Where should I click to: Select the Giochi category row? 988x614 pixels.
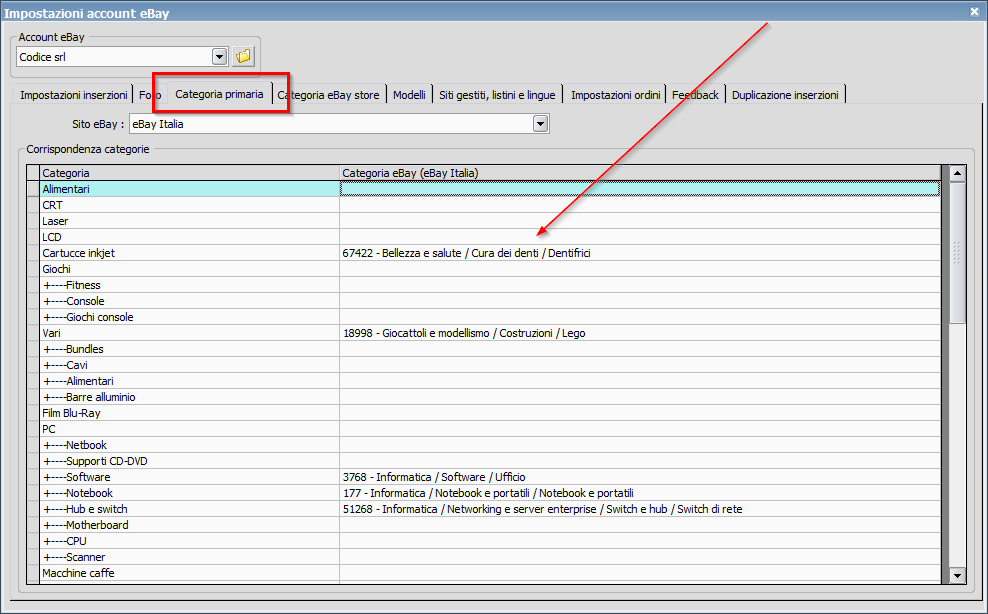190,269
